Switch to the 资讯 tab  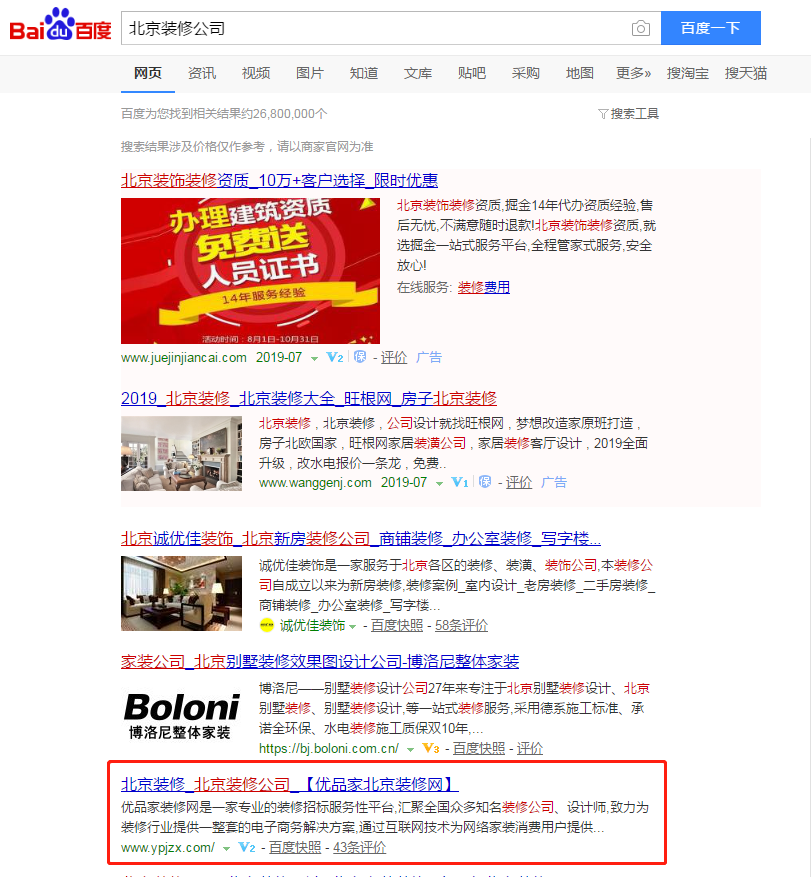point(202,73)
